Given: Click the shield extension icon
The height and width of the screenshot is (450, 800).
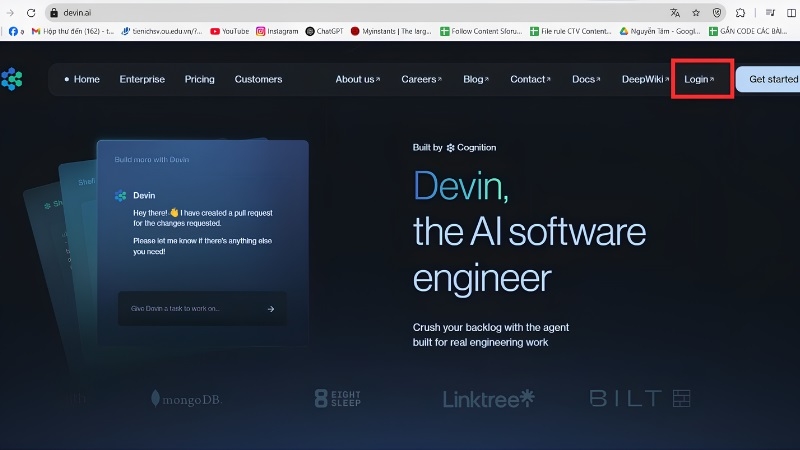Looking at the screenshot, I should pyautogui.click(x=717, y=13).
